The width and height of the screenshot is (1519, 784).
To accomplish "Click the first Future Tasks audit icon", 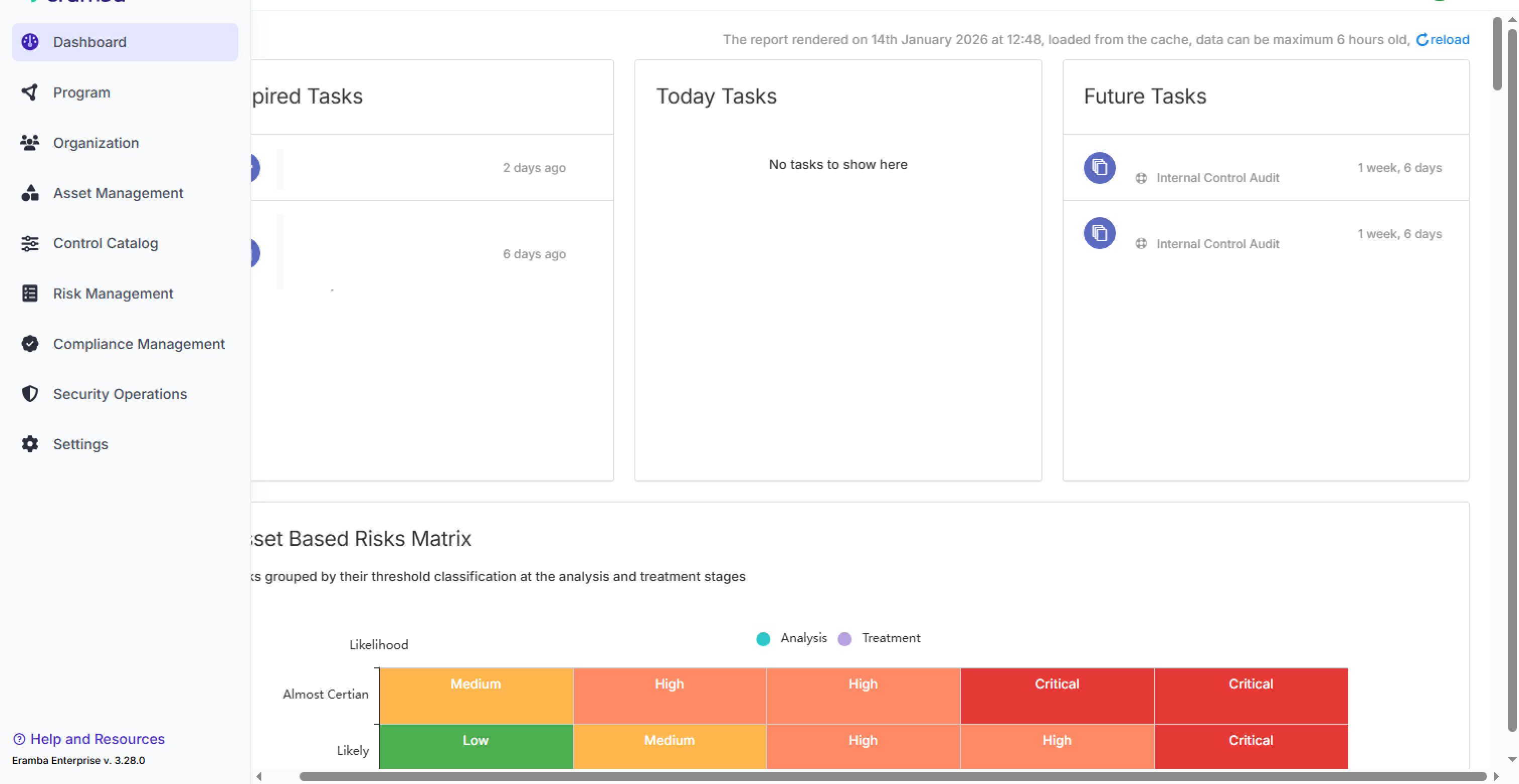I will [1099, 168].
